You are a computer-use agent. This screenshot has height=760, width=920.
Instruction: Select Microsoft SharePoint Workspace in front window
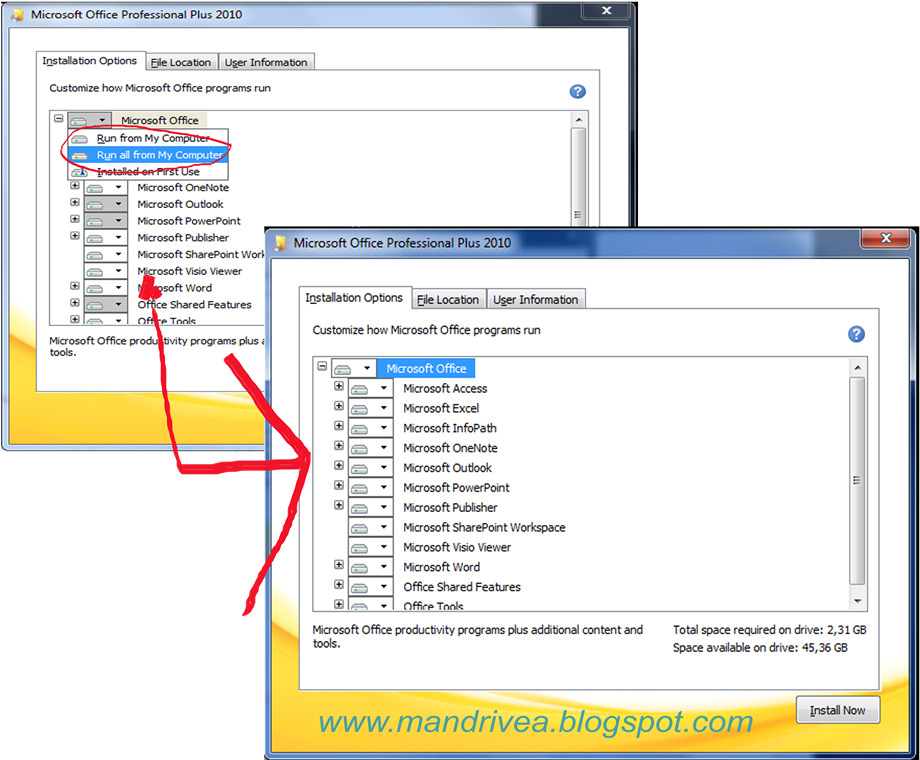point(484,528)
